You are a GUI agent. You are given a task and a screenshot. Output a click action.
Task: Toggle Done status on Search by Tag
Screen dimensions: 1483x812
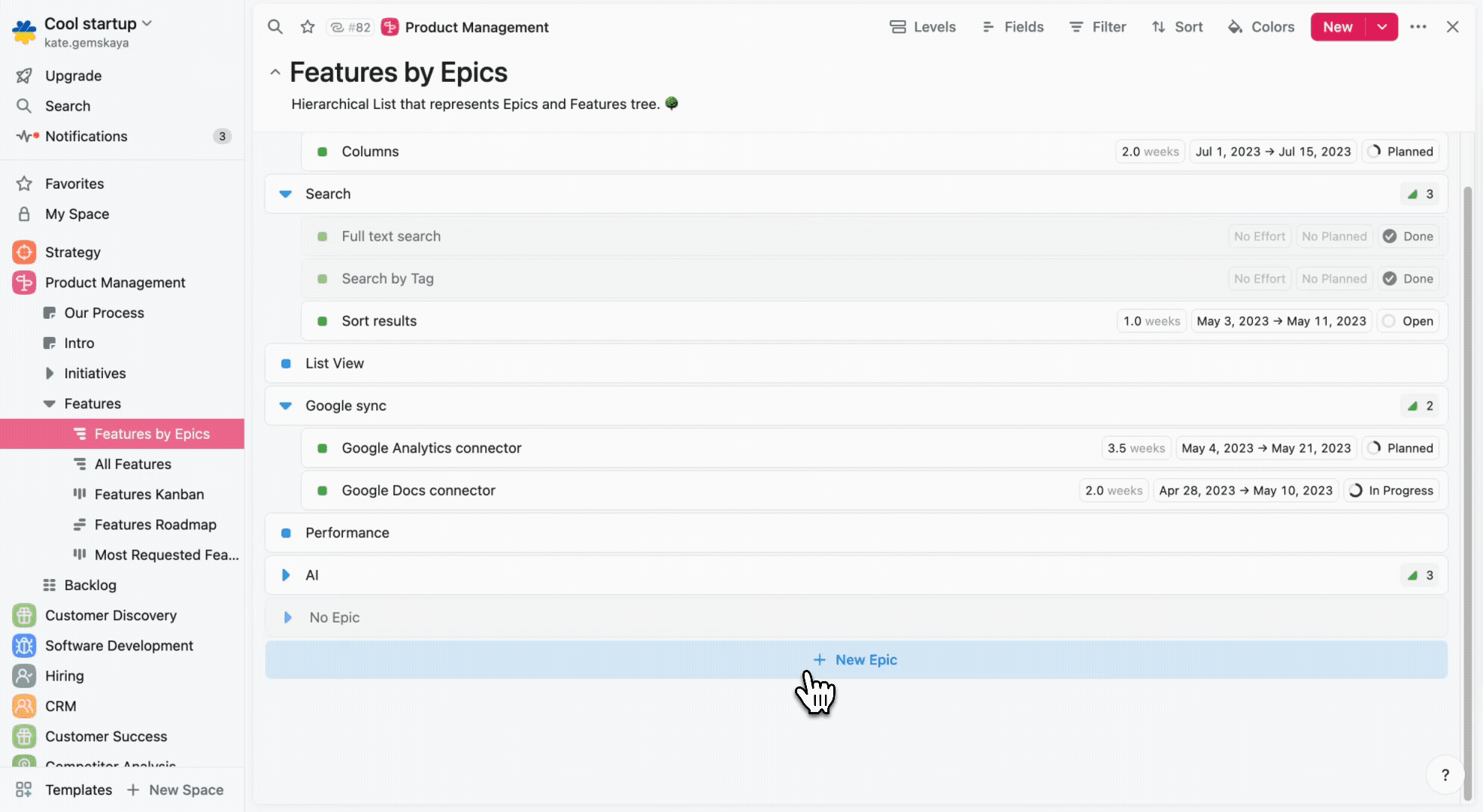1408,278
